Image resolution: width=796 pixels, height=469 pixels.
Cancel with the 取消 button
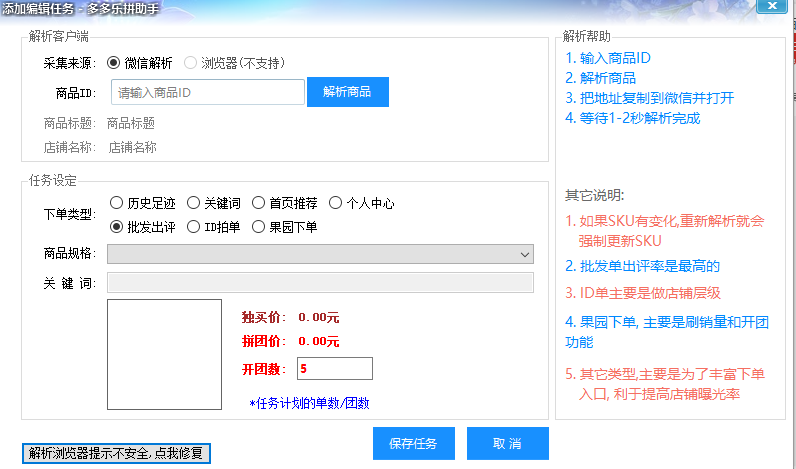[x=508, y=444]
